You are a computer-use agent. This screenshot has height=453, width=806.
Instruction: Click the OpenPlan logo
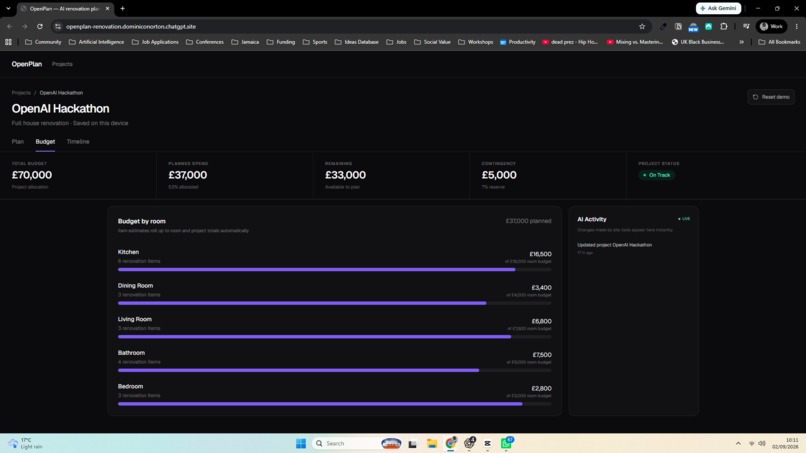(x=27, y=64)
